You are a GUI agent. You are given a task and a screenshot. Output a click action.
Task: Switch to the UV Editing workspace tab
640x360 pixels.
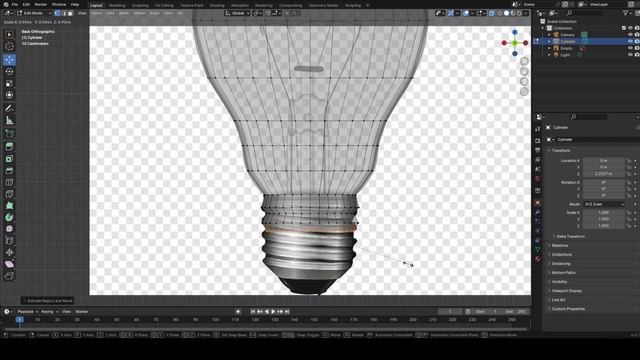(x=164, y=5)
